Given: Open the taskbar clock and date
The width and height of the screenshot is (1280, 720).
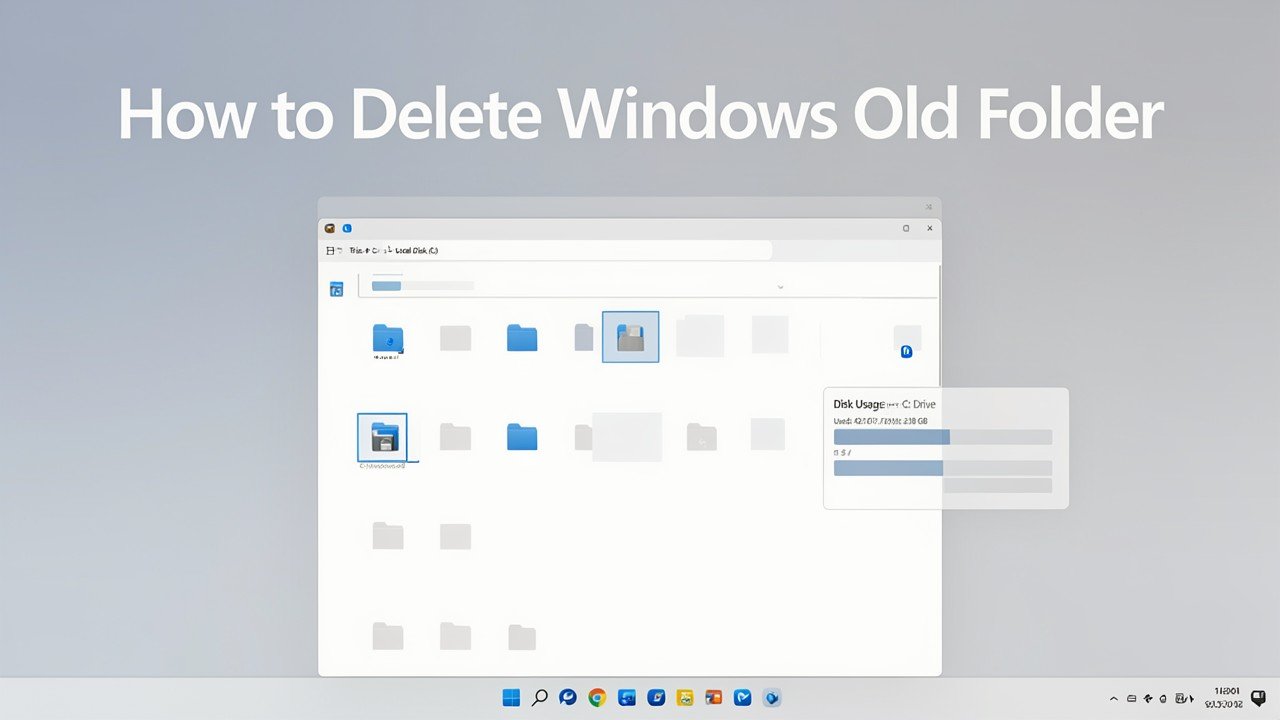Looking at the screenshot, I should (x=1226, y=698).
